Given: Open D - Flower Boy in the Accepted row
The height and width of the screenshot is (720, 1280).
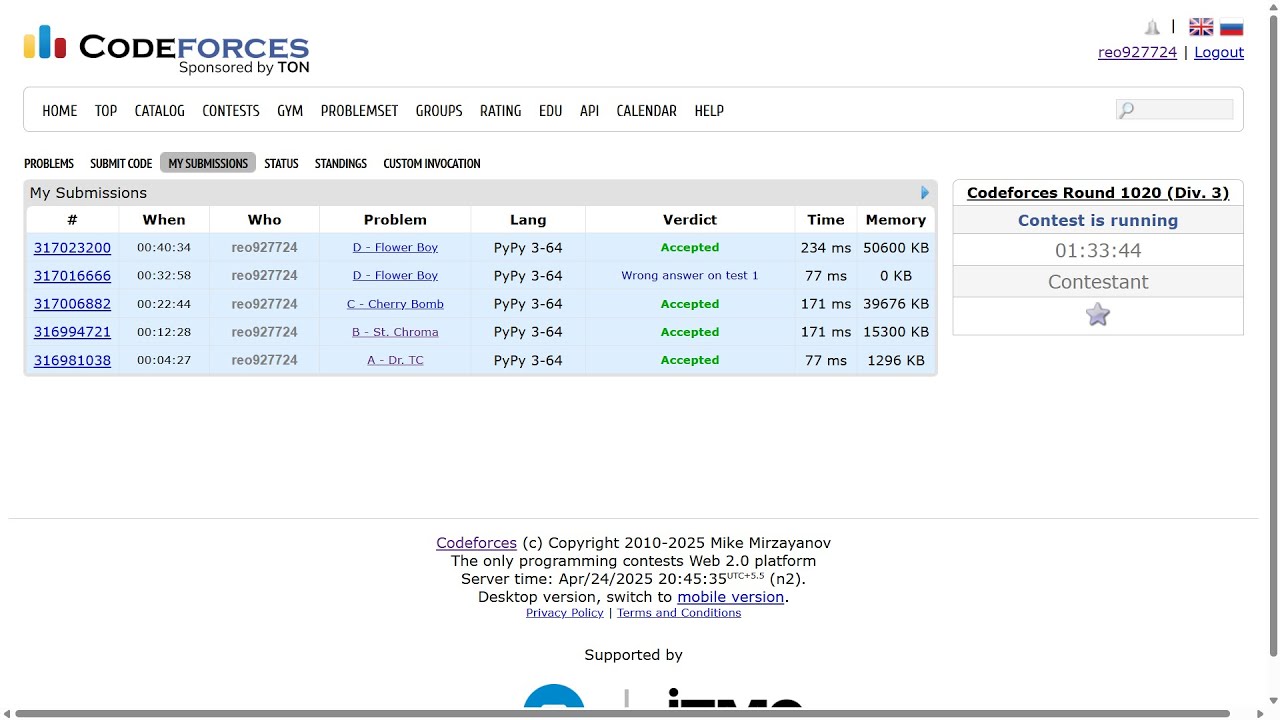Looking at the screenshot, I should tap(395, 248).
